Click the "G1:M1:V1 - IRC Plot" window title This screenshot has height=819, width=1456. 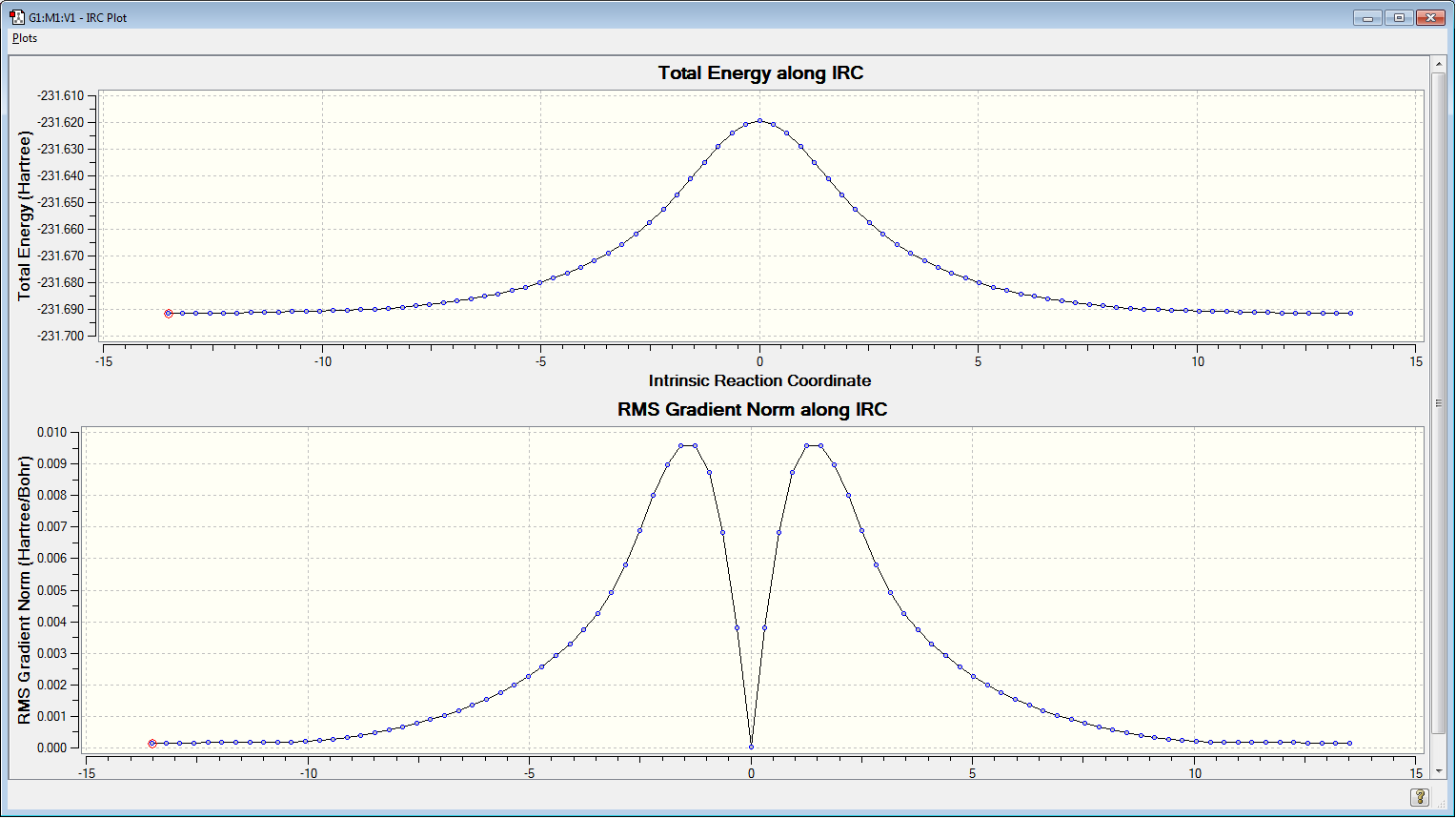click(77, 17)
